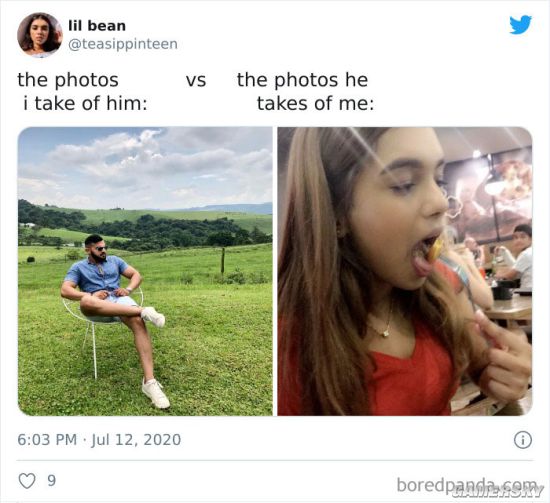Click the boredpanda.com watermark
Viewport: 550px width, 503px height.
[467, 485]
